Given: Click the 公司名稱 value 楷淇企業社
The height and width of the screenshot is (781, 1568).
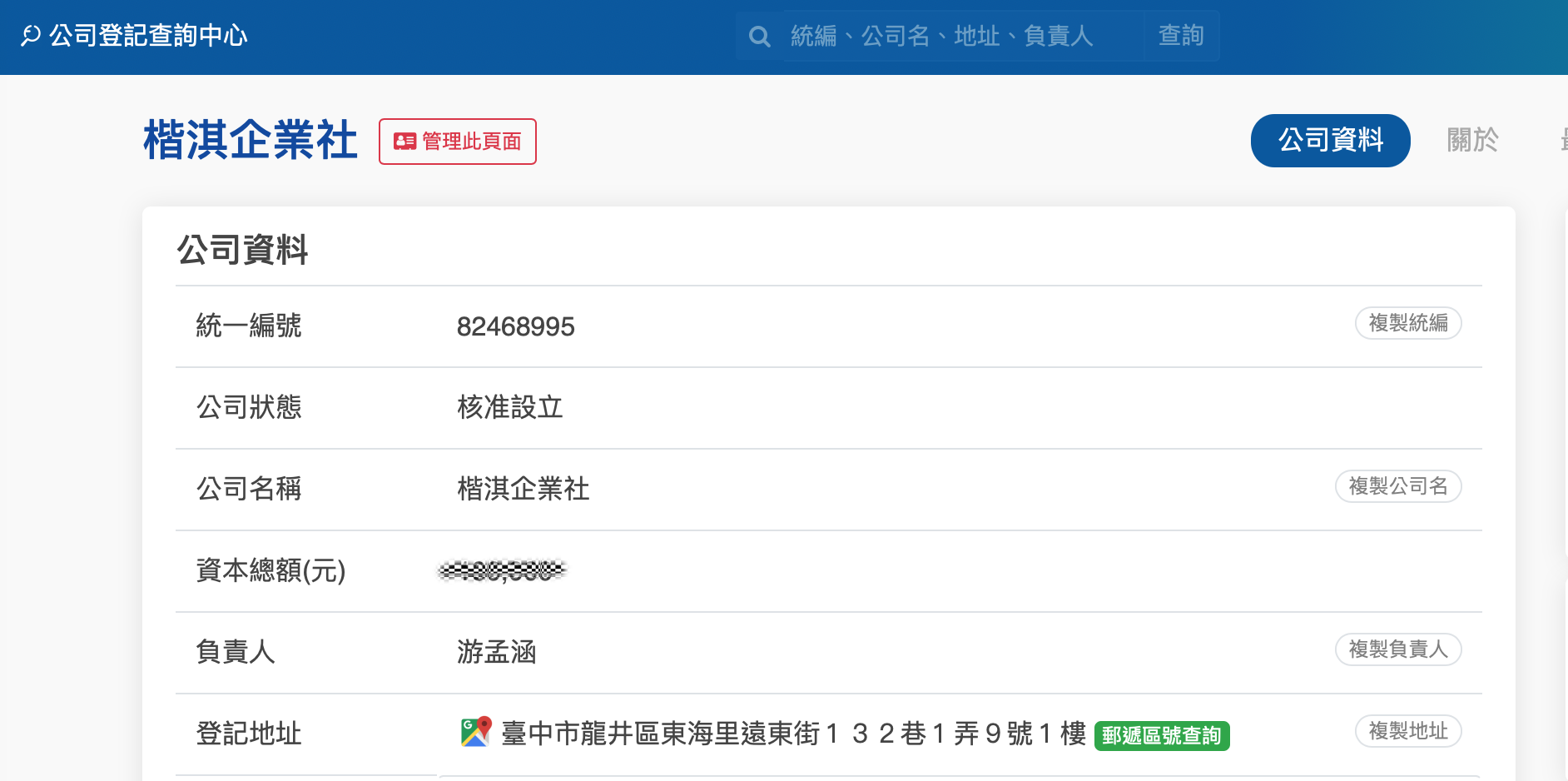Looking at the screenshot, I should (x=523, y=489).
